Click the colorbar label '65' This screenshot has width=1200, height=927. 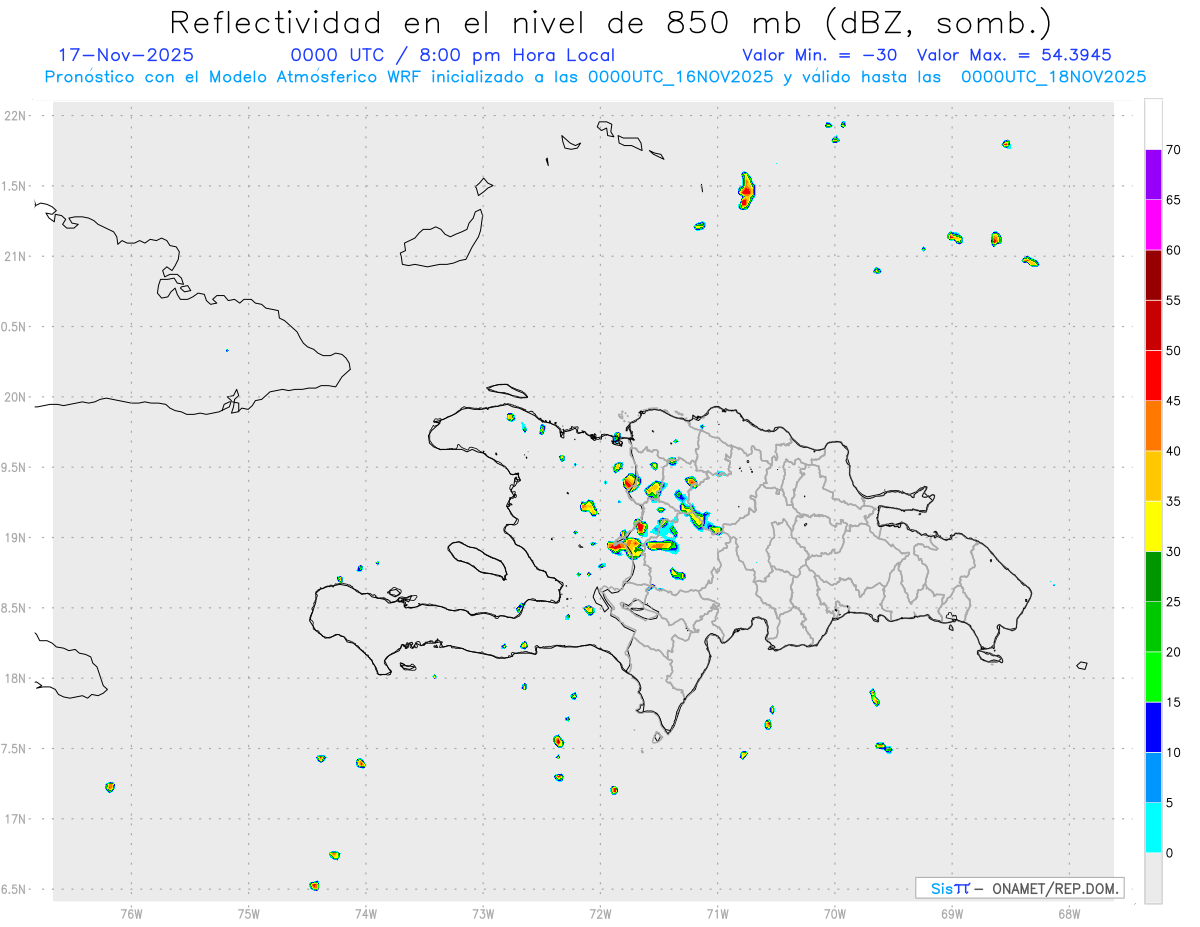coord(1174,200)
